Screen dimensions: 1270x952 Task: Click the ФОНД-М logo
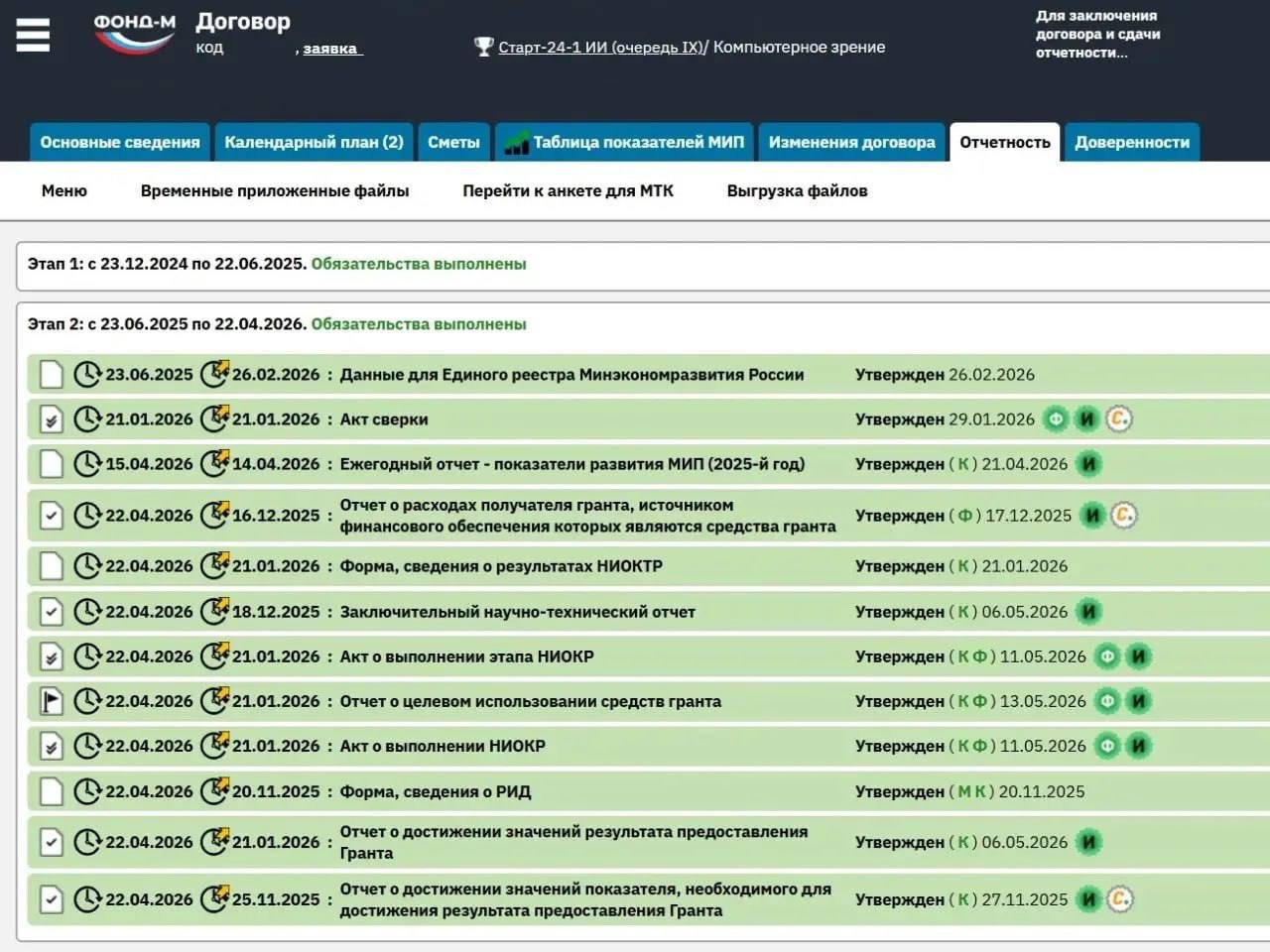(135, 33)
